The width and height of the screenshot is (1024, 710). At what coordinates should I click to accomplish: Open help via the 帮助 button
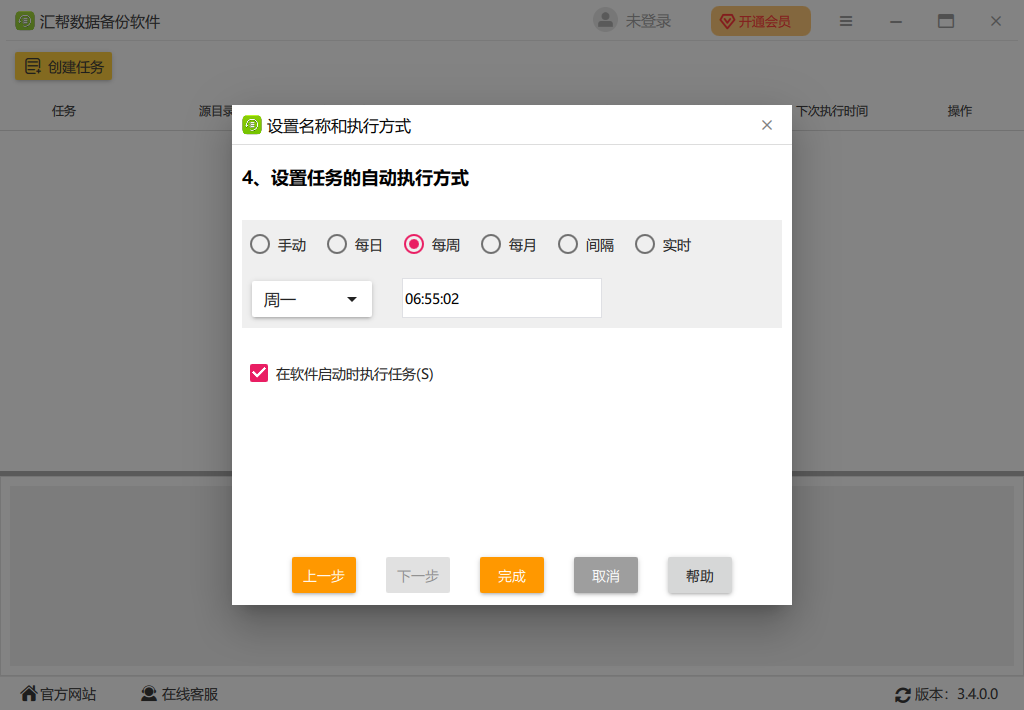(699, 575)
